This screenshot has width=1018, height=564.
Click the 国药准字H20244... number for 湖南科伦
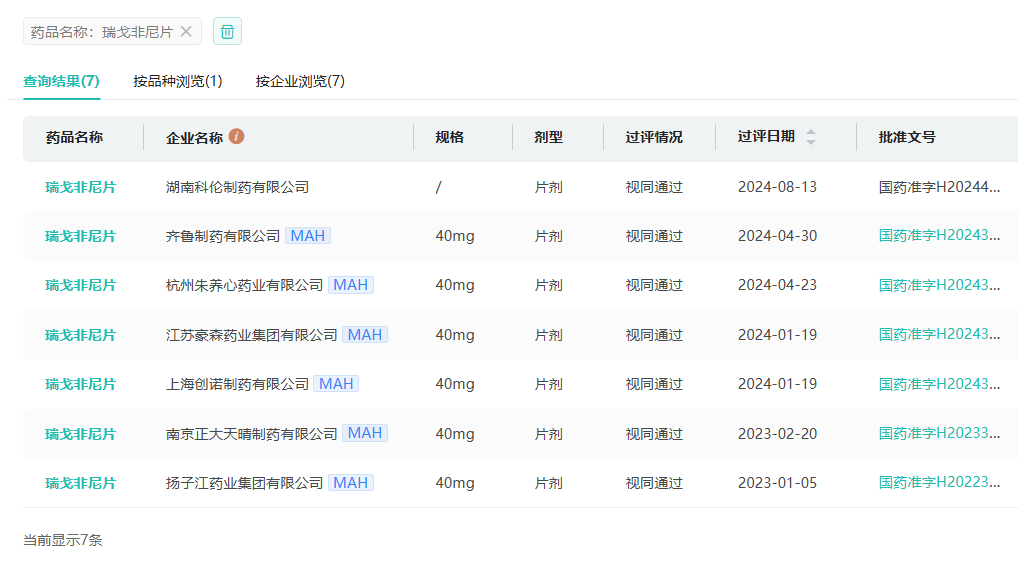(x=939, y=187)
